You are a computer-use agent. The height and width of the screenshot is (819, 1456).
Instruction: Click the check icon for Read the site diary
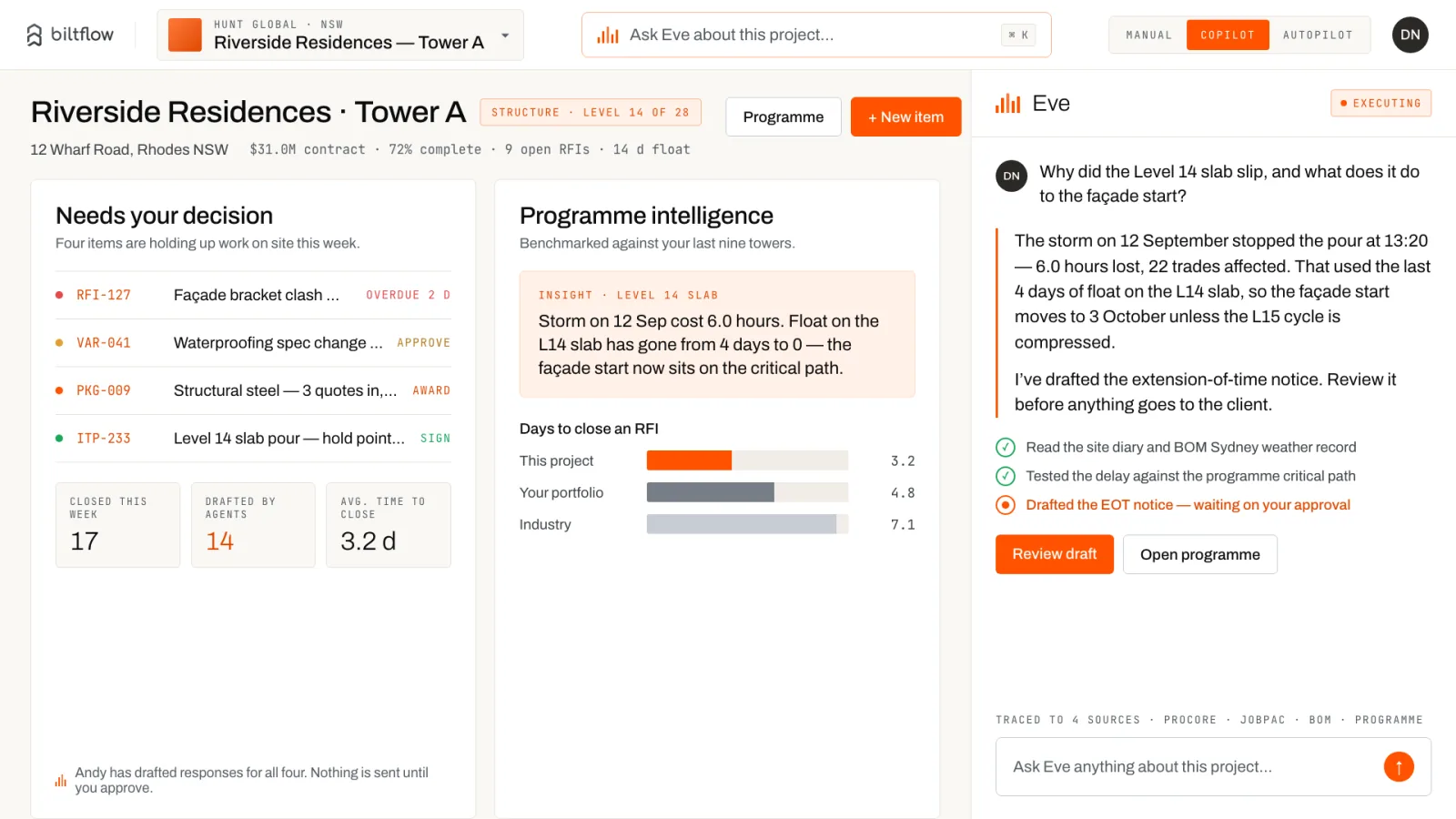[1006, 447]
